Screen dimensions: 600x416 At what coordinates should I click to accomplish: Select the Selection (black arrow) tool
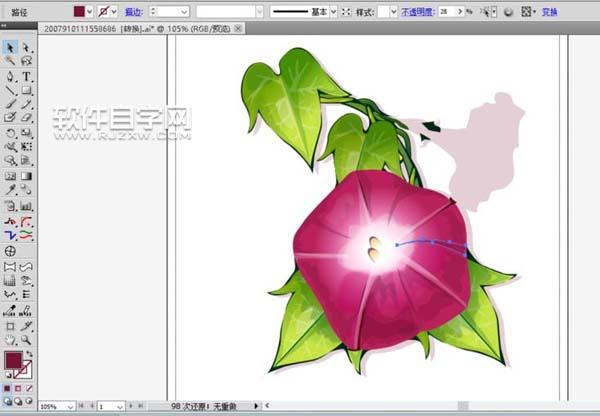pos(10,47)
